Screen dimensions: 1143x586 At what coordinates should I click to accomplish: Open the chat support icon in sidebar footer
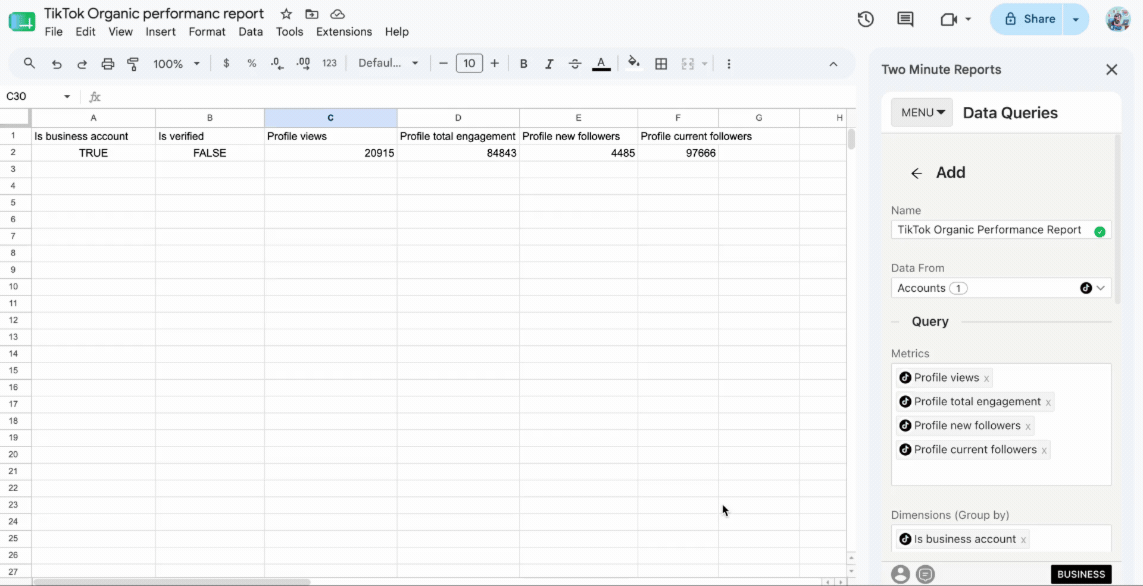(x=926, y=574)
